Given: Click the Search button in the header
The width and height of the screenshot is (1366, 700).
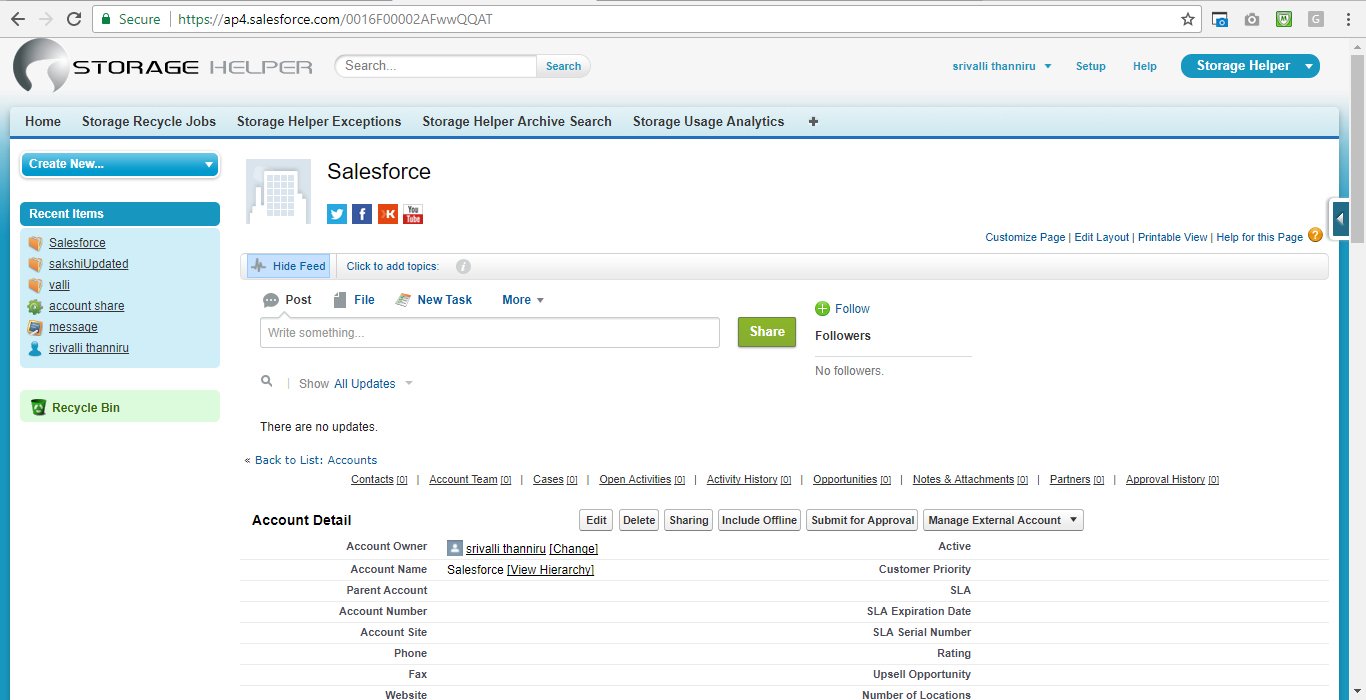Looking at the screenshot, I should (563, 66).
